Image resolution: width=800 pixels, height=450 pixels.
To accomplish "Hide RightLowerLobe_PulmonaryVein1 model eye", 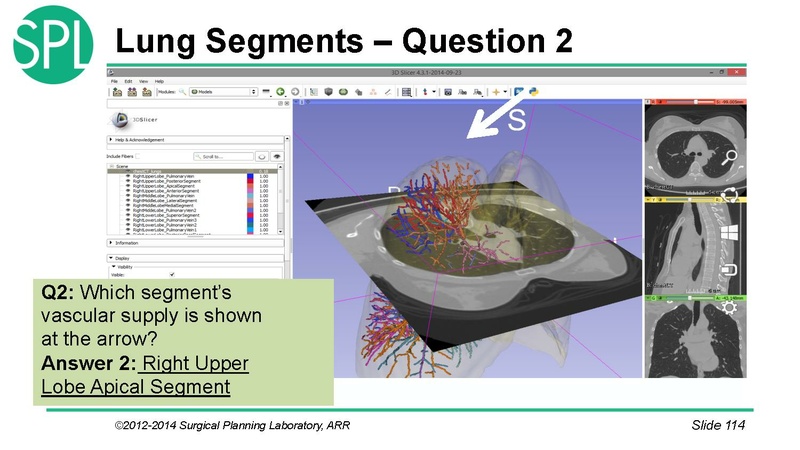I will point(128,230).
